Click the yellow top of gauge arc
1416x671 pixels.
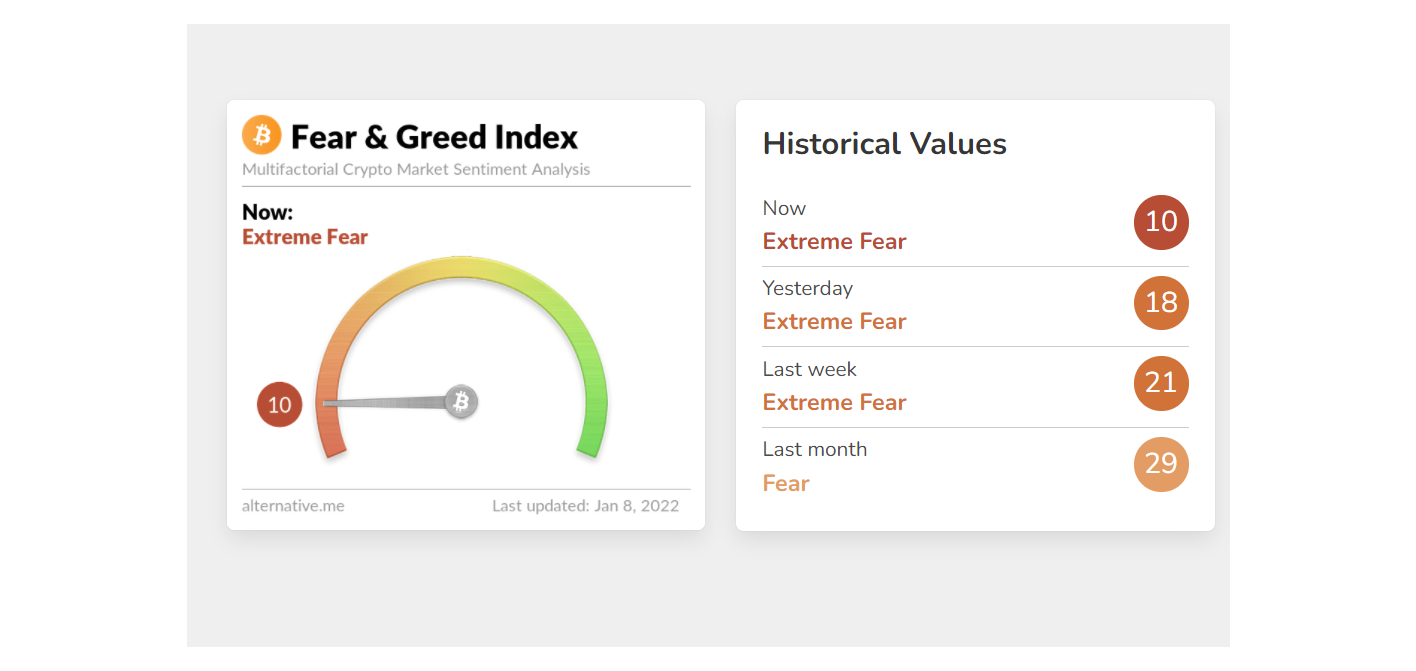pyautogui.click(x=462, y=266)
